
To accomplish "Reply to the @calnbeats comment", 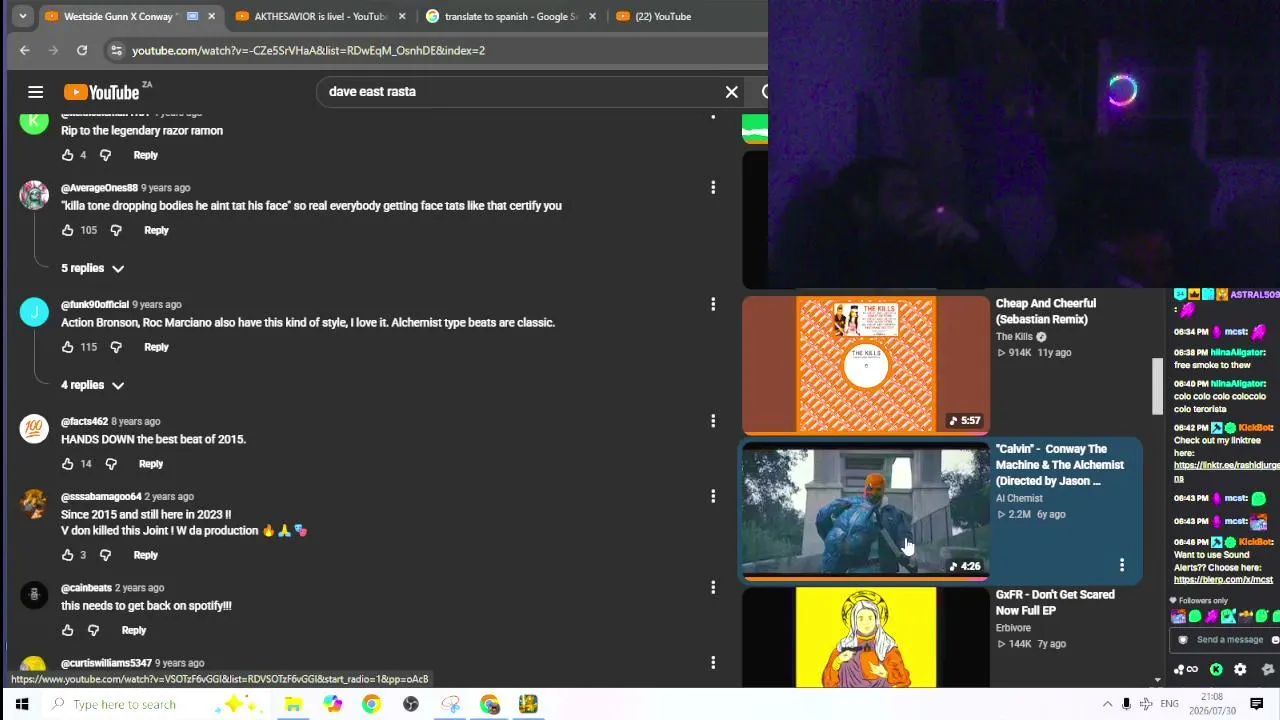I will [x=134, y=630].
